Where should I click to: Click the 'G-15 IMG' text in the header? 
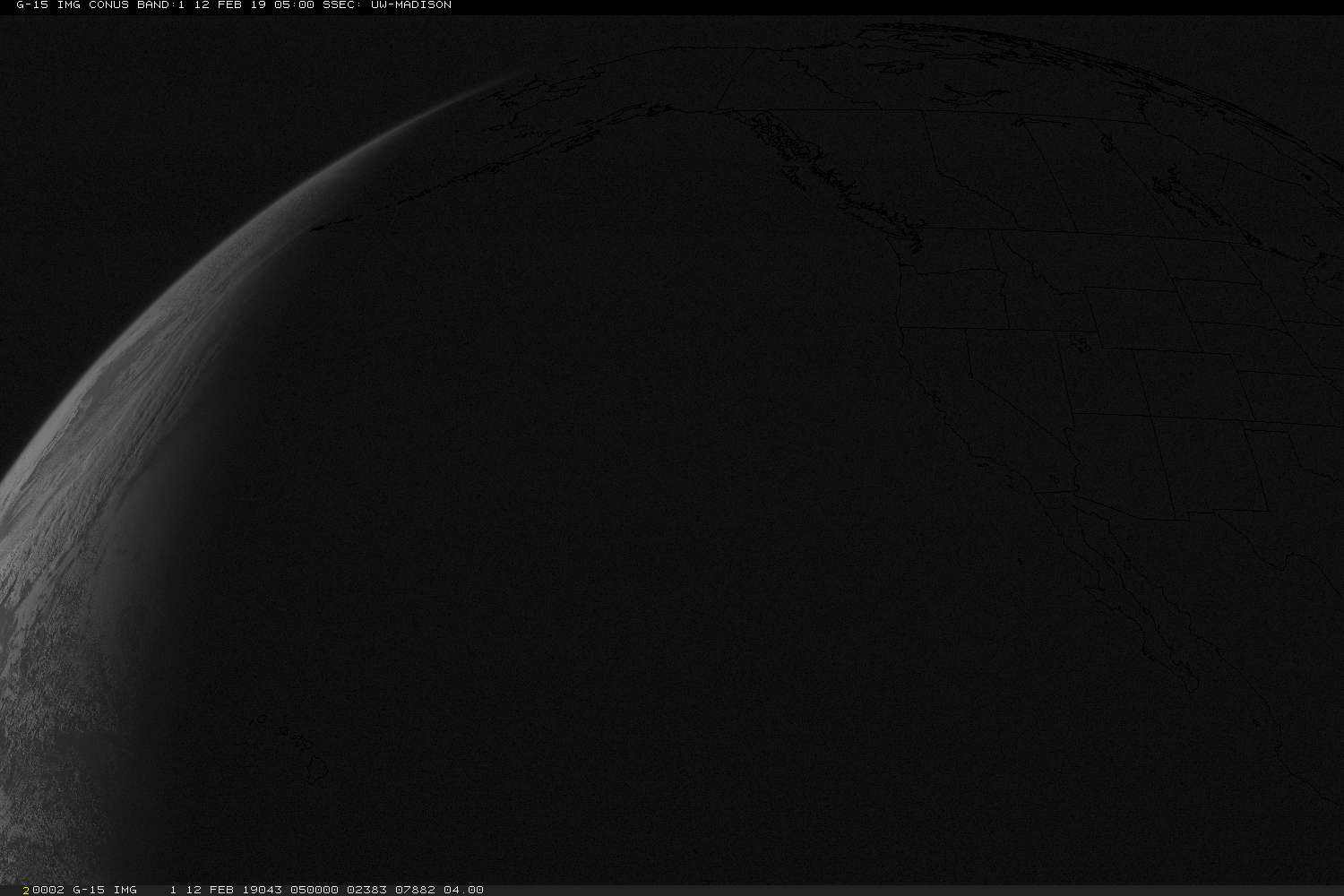click(x=48, y=5)
